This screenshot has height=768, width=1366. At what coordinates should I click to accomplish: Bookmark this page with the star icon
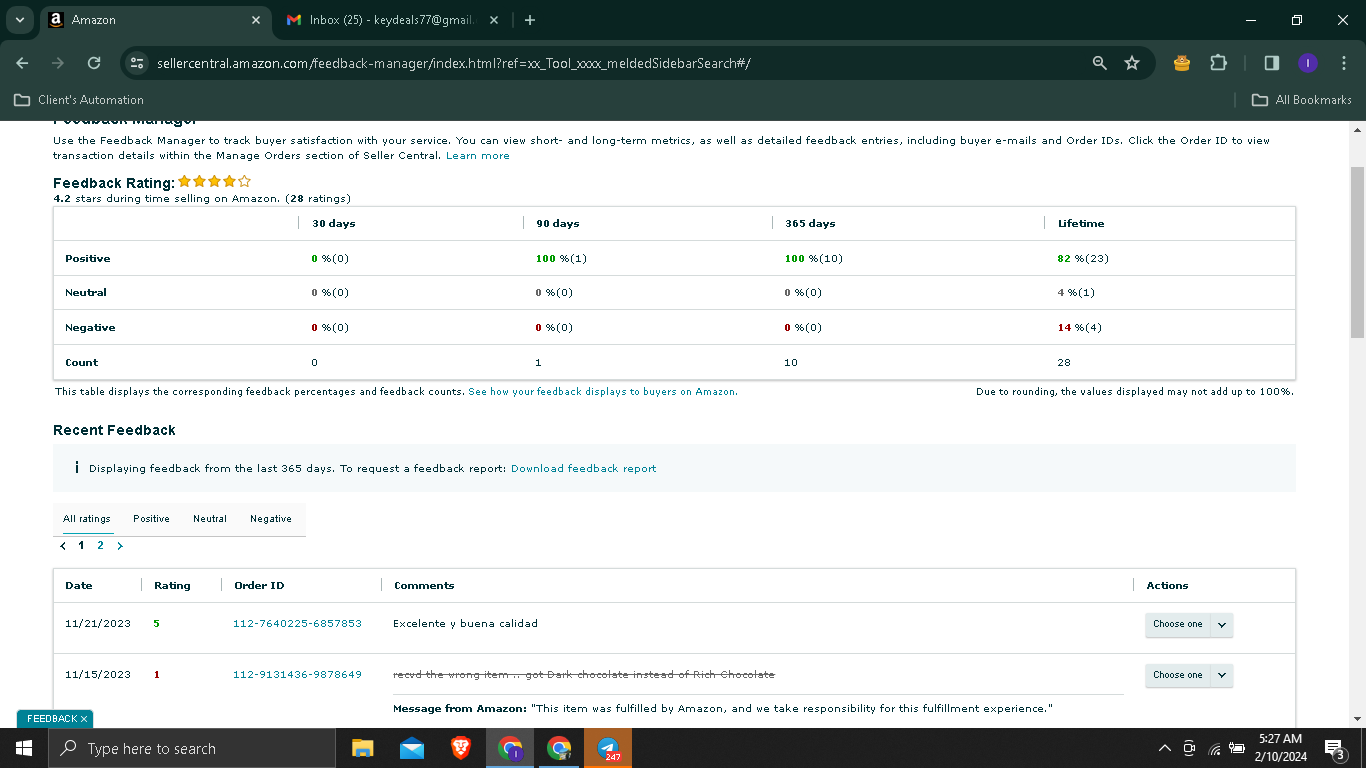pos(1132,63)
